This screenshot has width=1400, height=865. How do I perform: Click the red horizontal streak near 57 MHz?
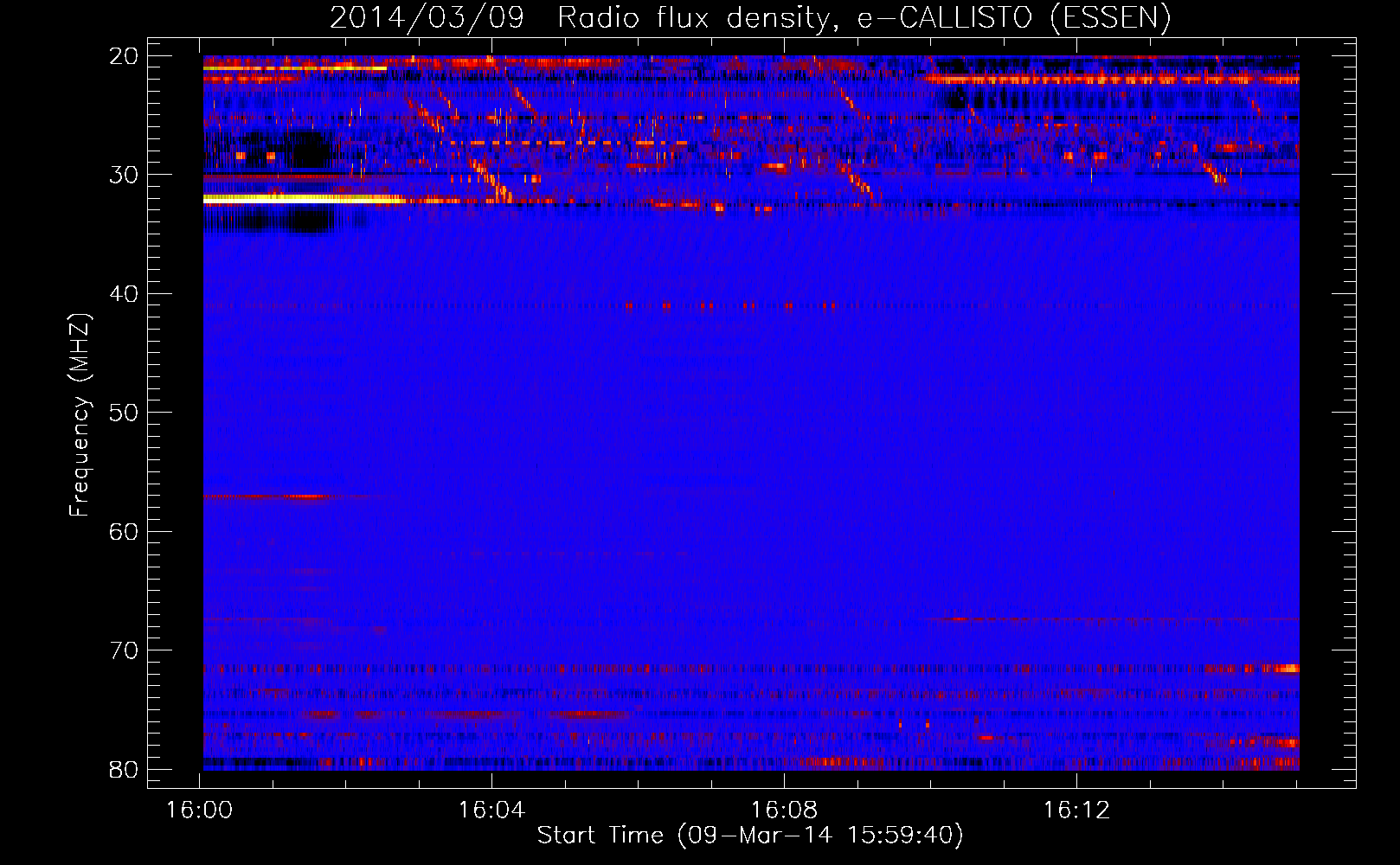tap(270, 497)
